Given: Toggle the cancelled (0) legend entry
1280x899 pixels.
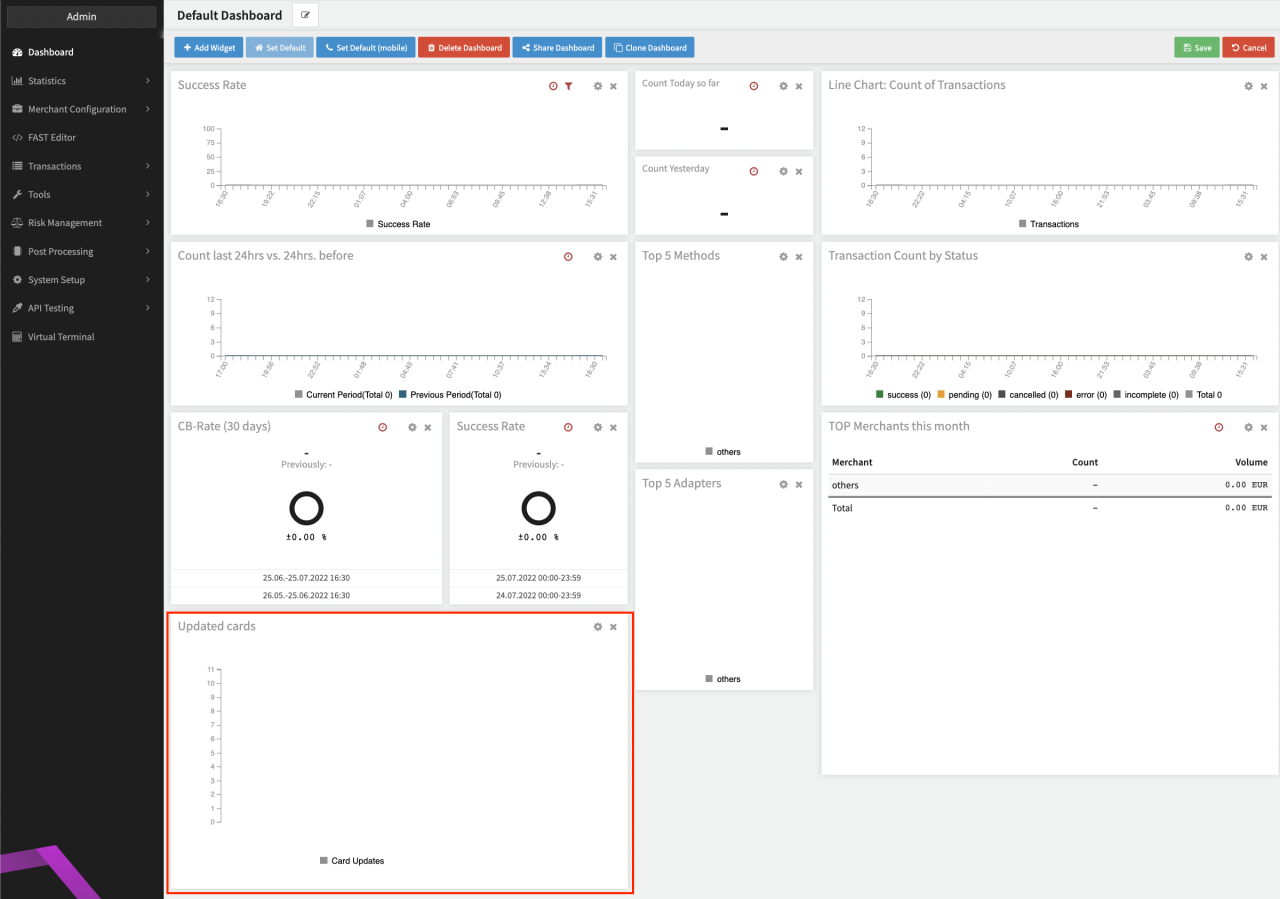Looking at the screenshot, I should click(1028, 395).
